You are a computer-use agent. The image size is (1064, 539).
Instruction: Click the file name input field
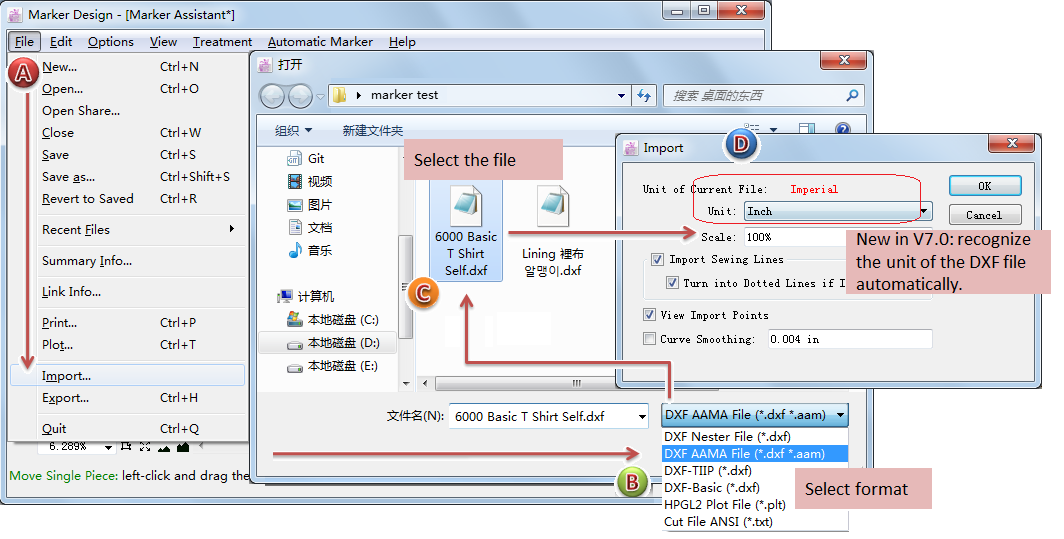pyautogui.click(x=547, y=416)
